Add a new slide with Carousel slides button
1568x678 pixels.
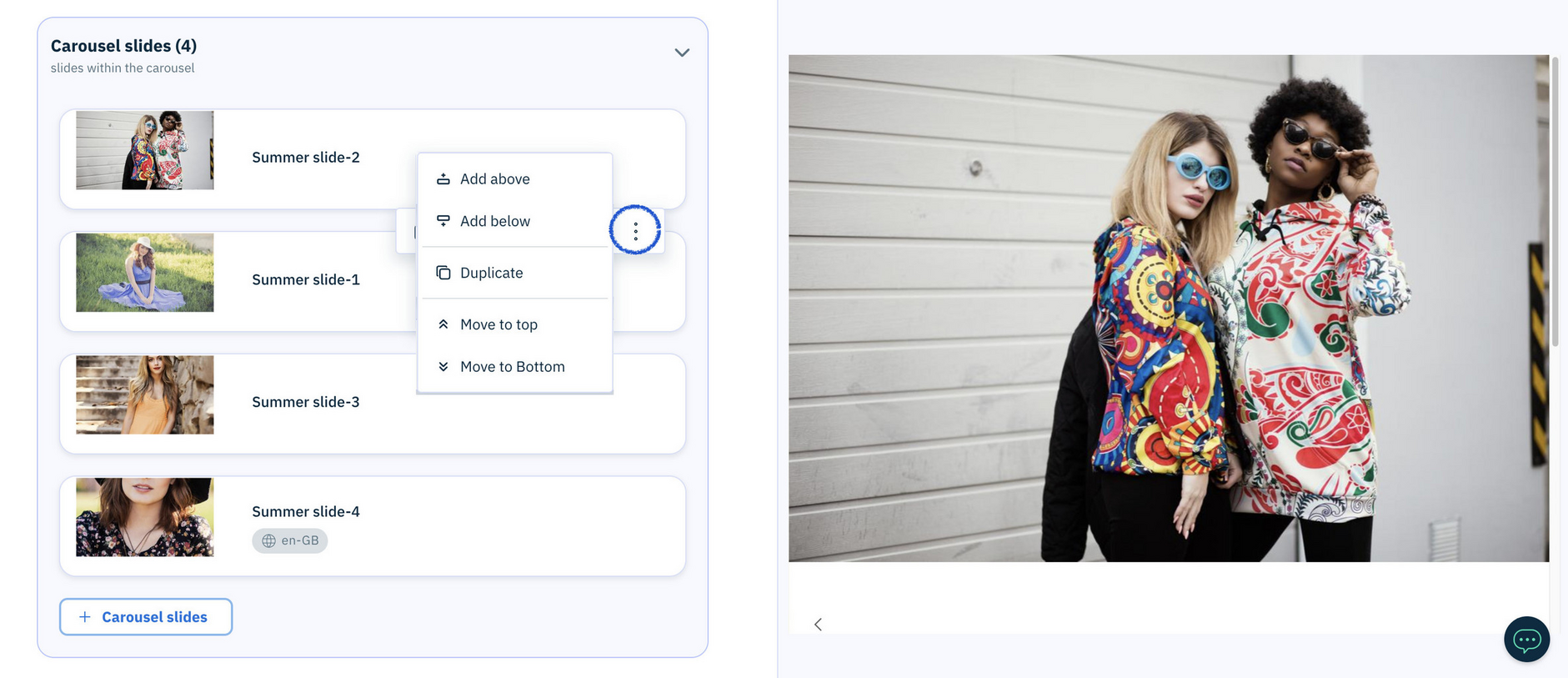point(146,617)
